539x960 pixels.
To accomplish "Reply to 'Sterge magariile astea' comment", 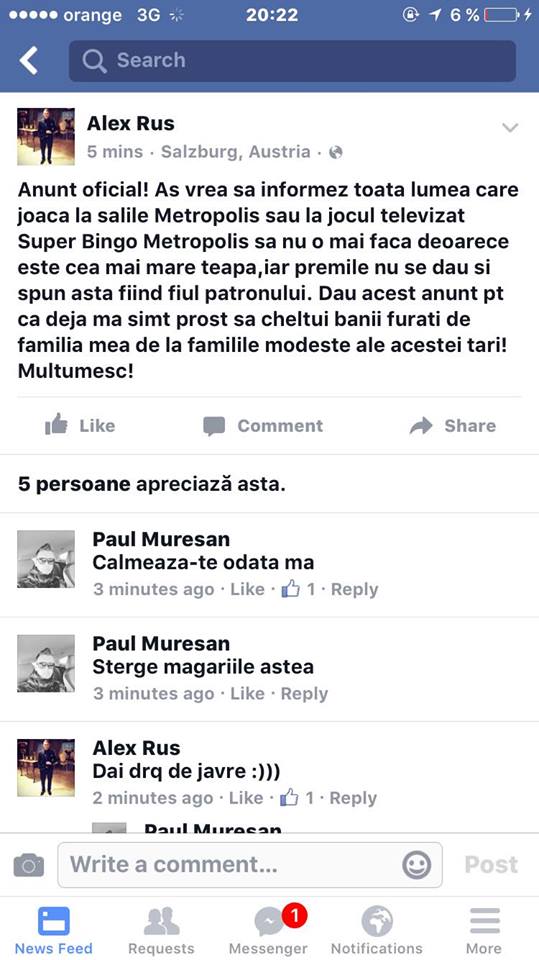I will pos(304,694).
